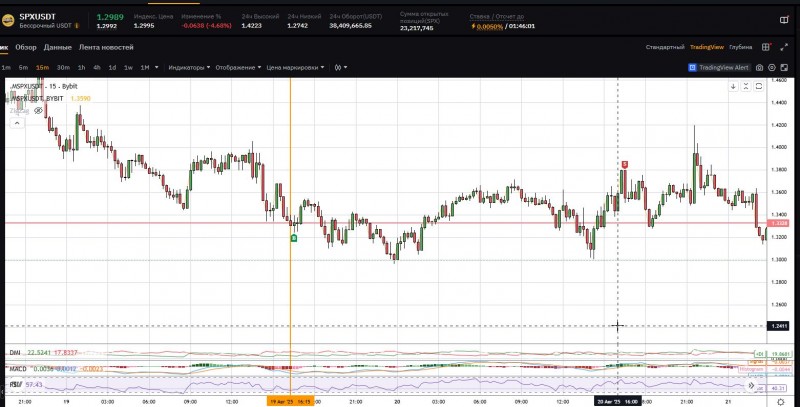800x407 pixels.
Task: Select the 4h timeframe
Action: point(97,67)
